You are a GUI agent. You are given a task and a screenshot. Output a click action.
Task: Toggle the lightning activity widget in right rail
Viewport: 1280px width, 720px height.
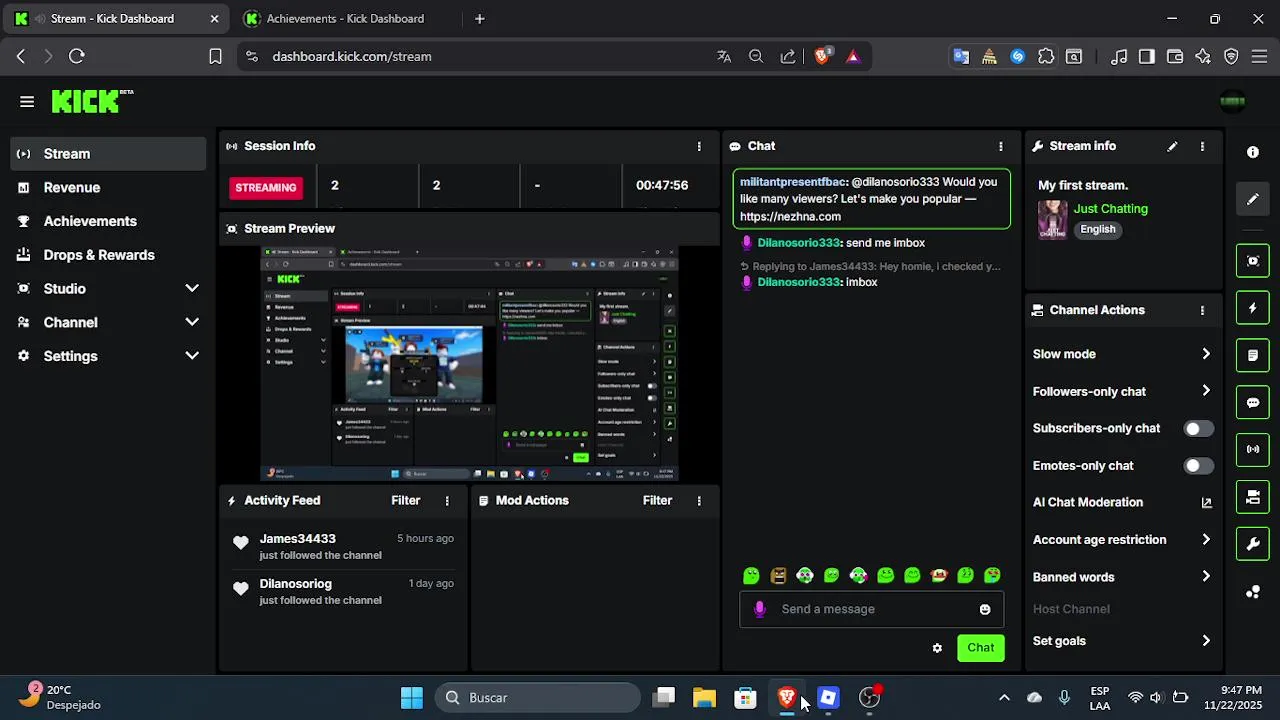click(1253, 308)
